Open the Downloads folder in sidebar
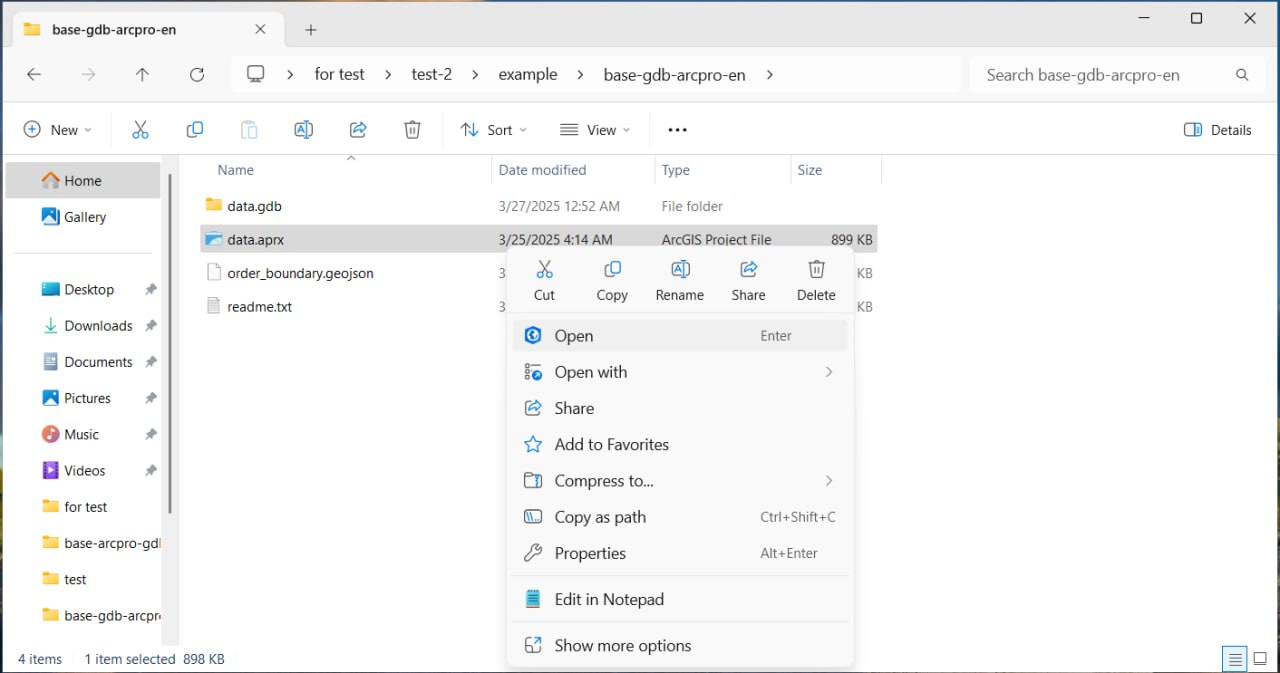This screenshot has width=1280, height=673. point(98,326)
